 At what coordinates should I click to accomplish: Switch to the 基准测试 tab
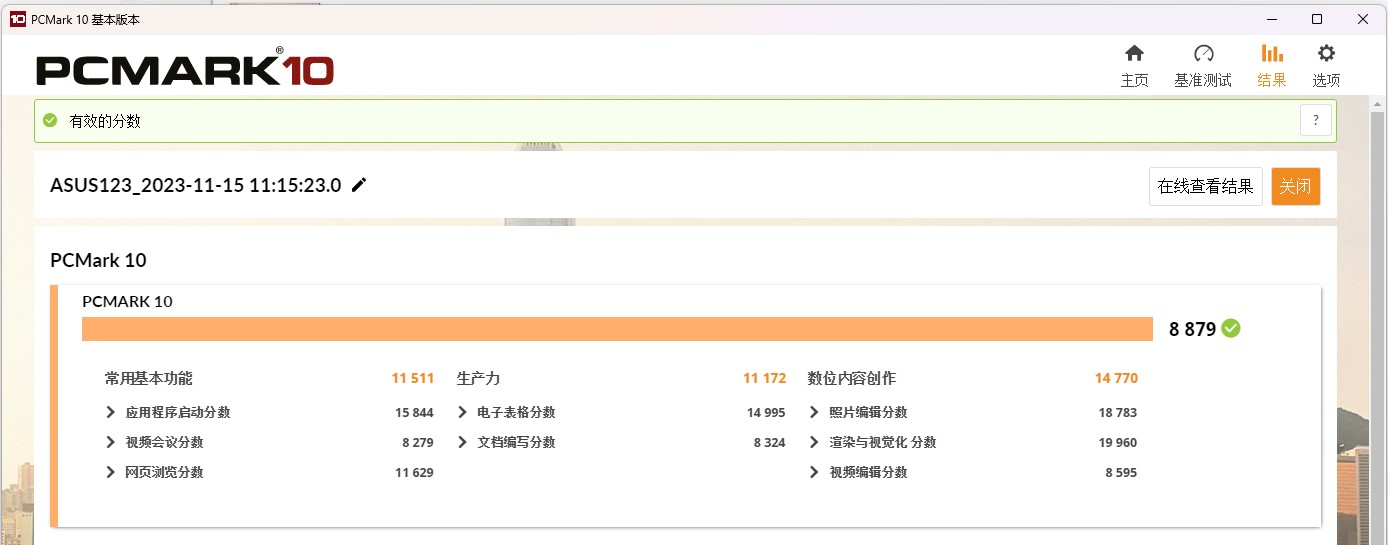click(1203, 66)
